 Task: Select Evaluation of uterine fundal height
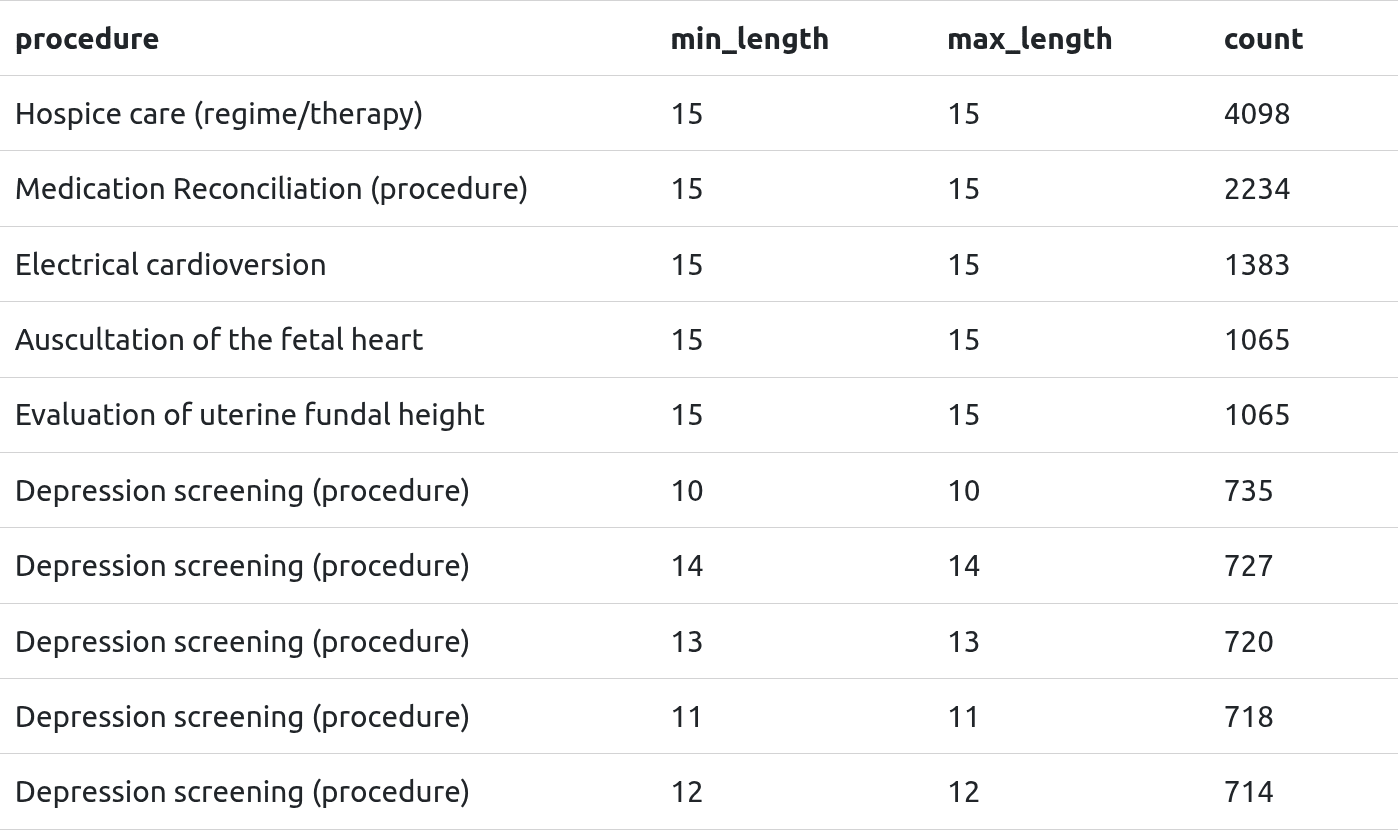point(250,415)
